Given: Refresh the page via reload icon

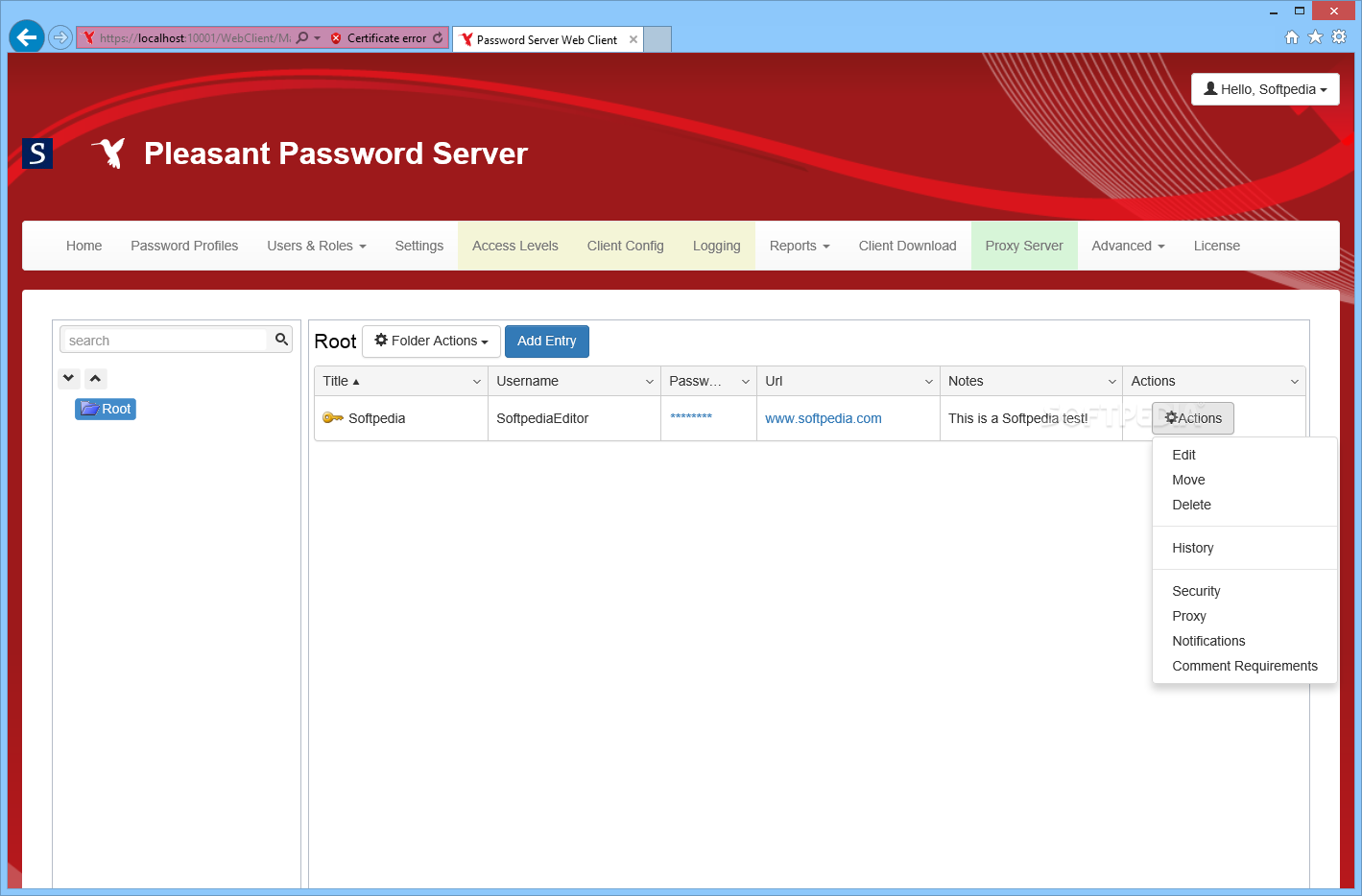Looking at the screenshot, I should pos(438,37).
